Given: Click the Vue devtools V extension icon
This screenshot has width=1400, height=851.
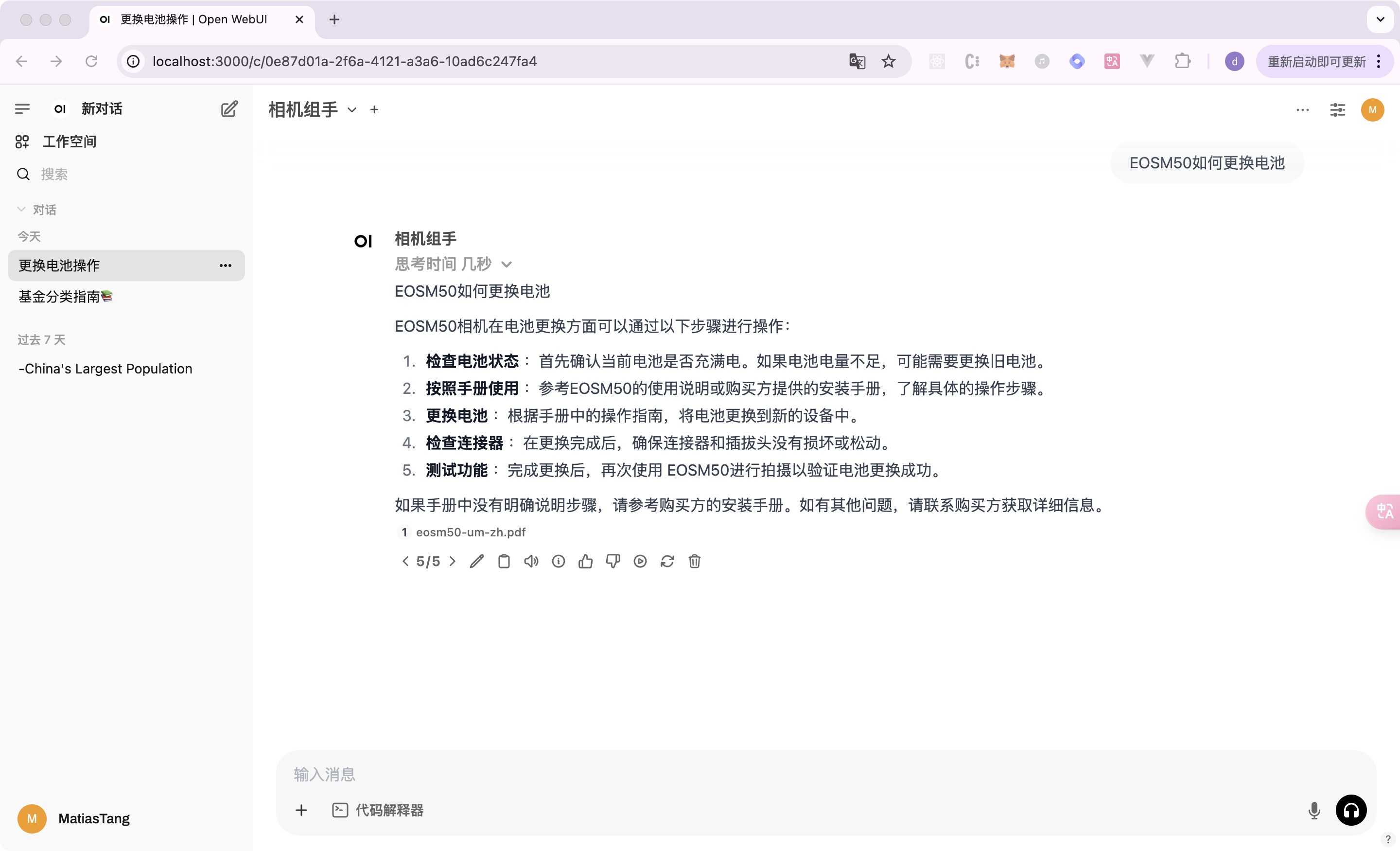Looking at the screenshot, I should point(1147,61).
